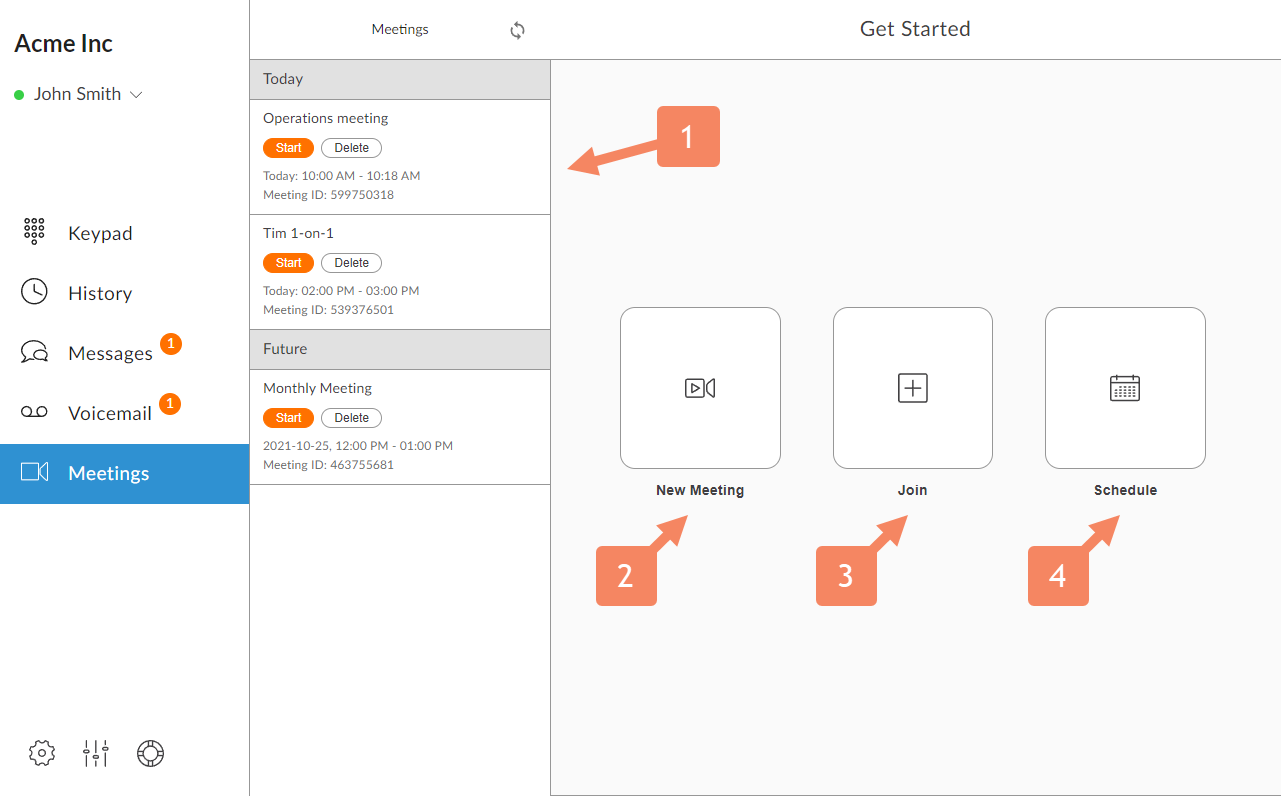Join a meeting using the plus icon
Viewport: 1281px width, 796px height.
(912, 388)
